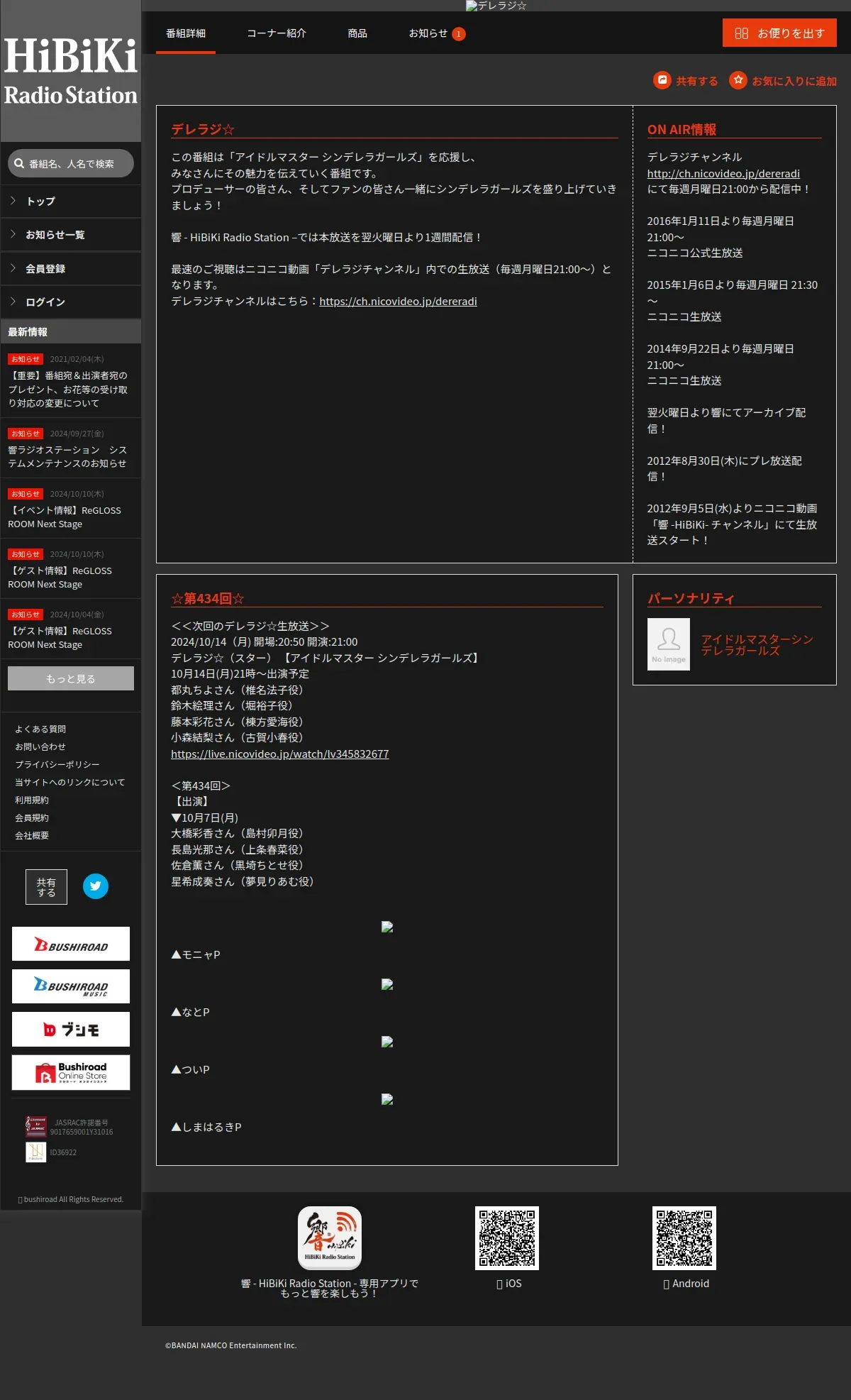Switch to the 番組詳細 tab
The height and width of the screenshot is (1400, 851).
pyautogui.click(x=186, y=33)
